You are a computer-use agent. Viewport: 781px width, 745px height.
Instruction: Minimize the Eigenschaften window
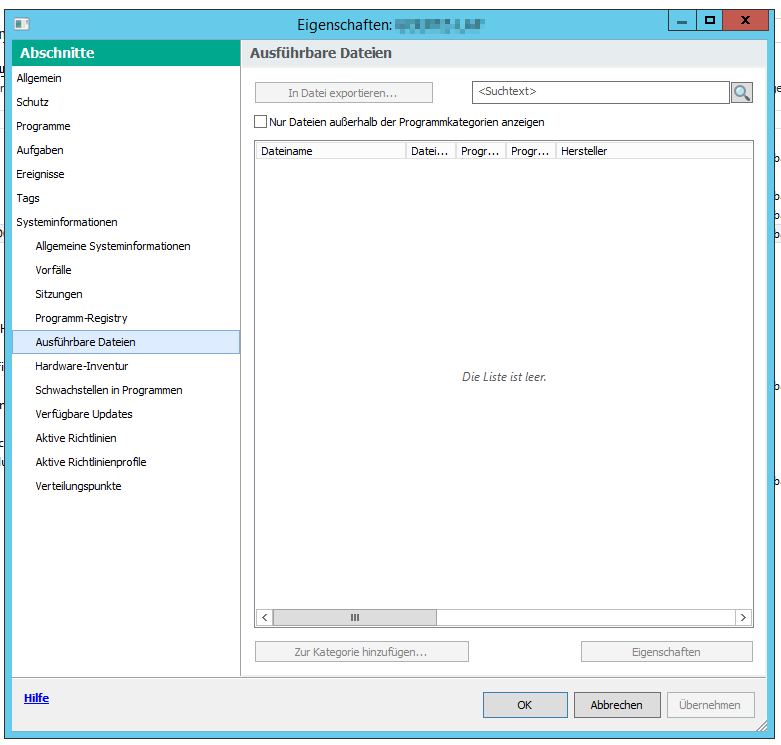(x=682, y=21)
